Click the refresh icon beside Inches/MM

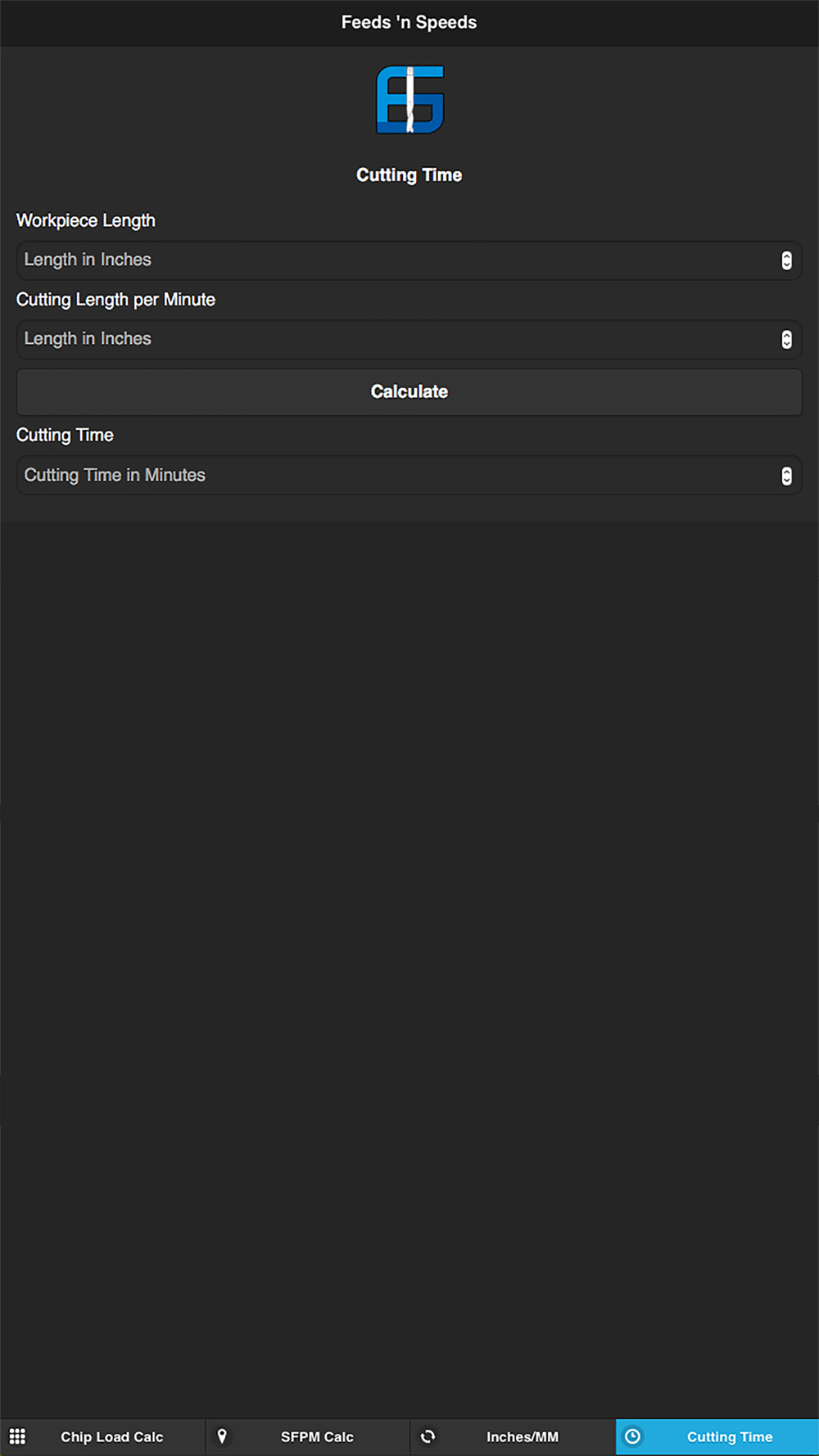tap(428, 1436)
